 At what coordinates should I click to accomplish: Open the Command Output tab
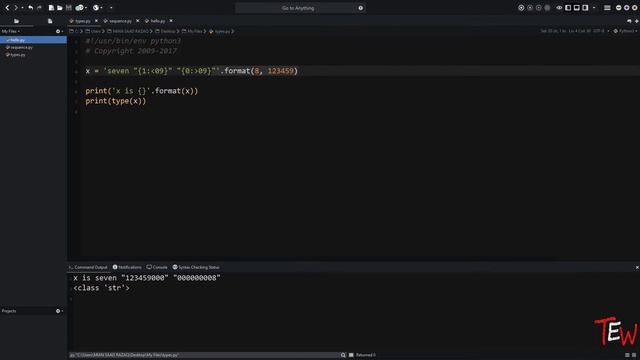(89, 267)
